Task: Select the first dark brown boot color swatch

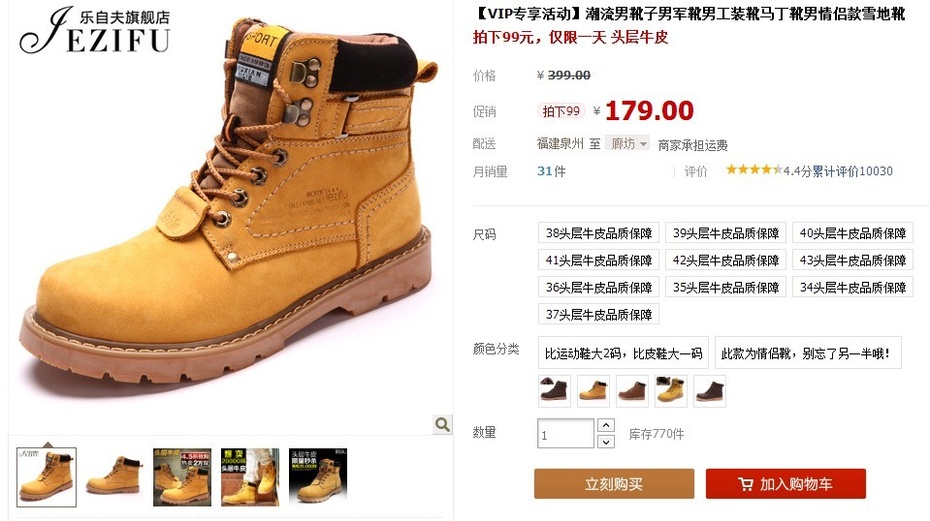Action: [x=554, y=391]
